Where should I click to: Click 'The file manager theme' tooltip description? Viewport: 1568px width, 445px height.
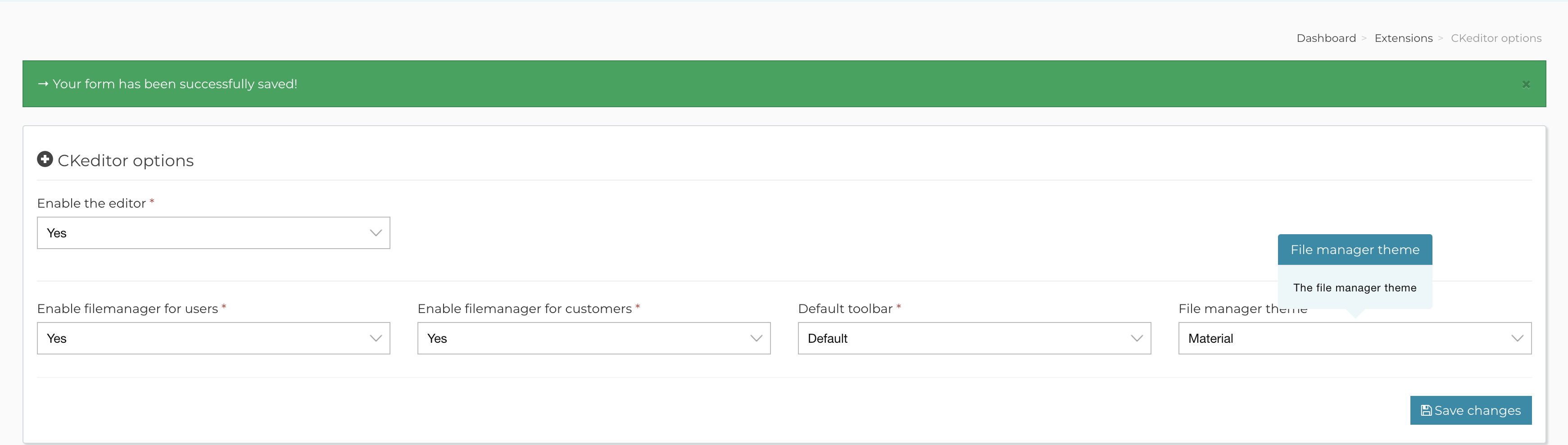click(x=1355, y=288)
